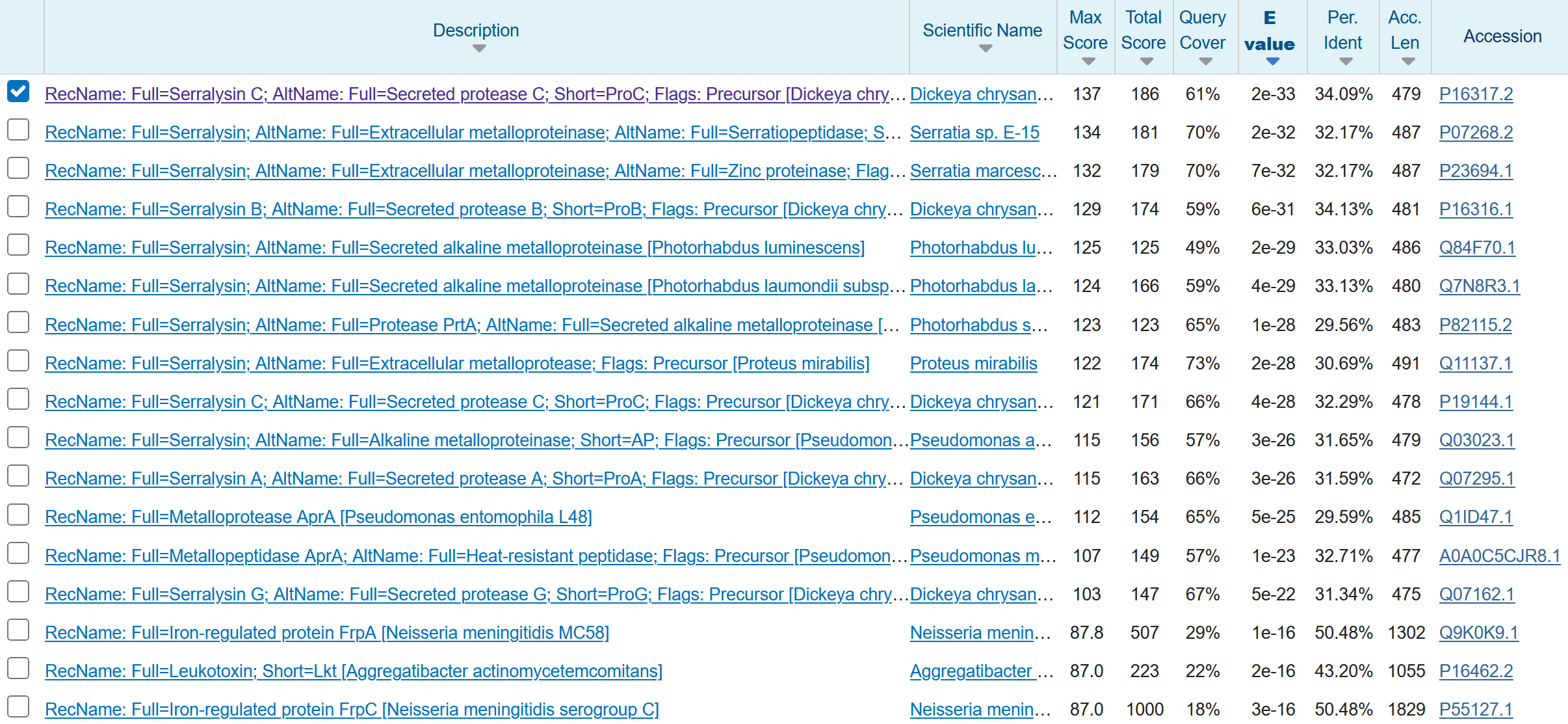Open Leukotoxin Lkt Aggregatibacter description link
The image size is (1568, 724).
click(354, 671)
